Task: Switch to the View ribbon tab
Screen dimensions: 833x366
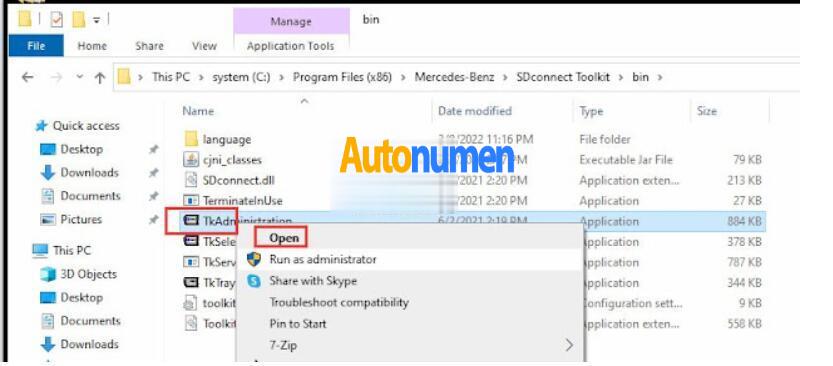Action: [205, 46]
